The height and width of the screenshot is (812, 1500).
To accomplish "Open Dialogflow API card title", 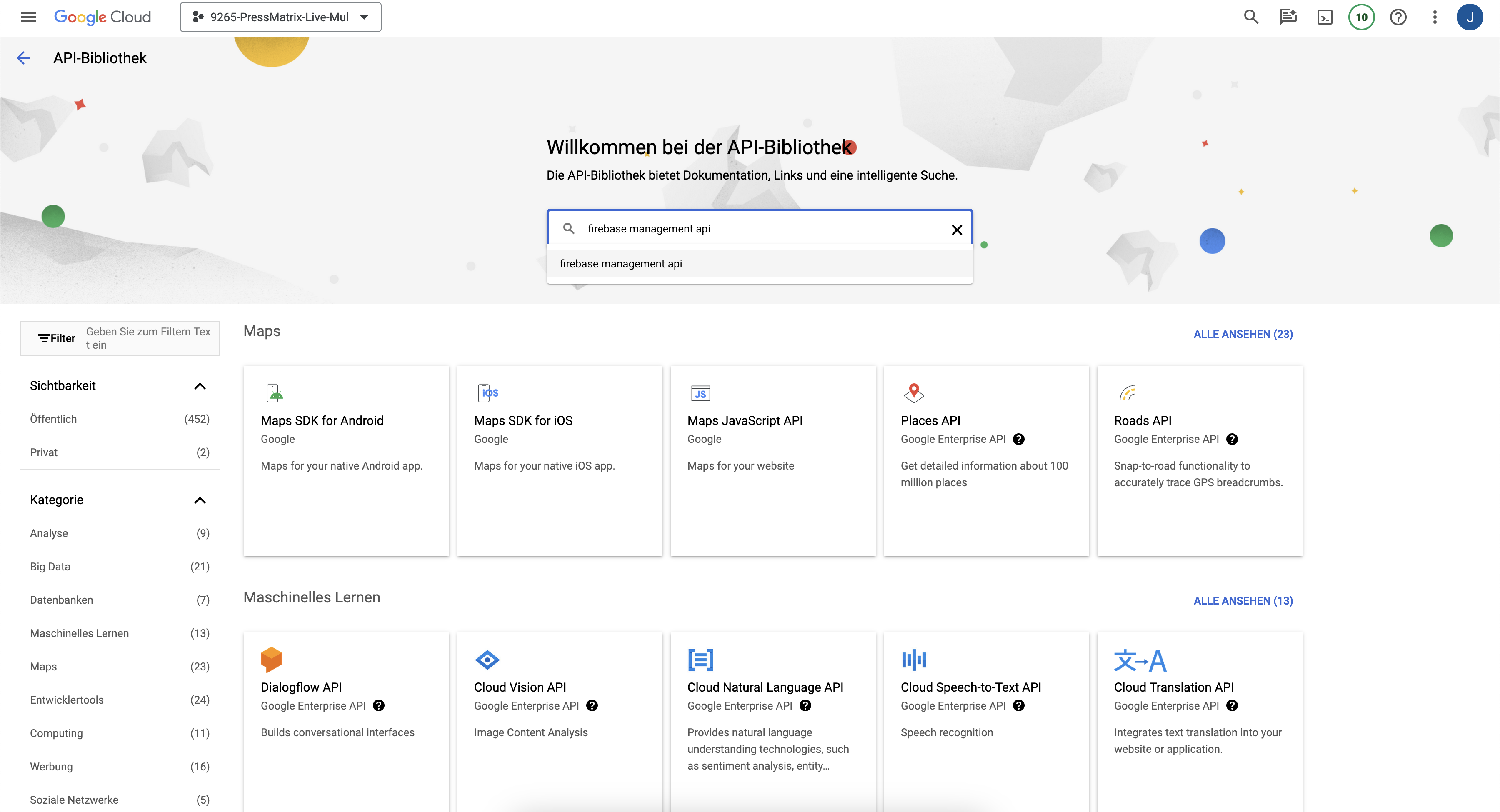I will (301, 687).
